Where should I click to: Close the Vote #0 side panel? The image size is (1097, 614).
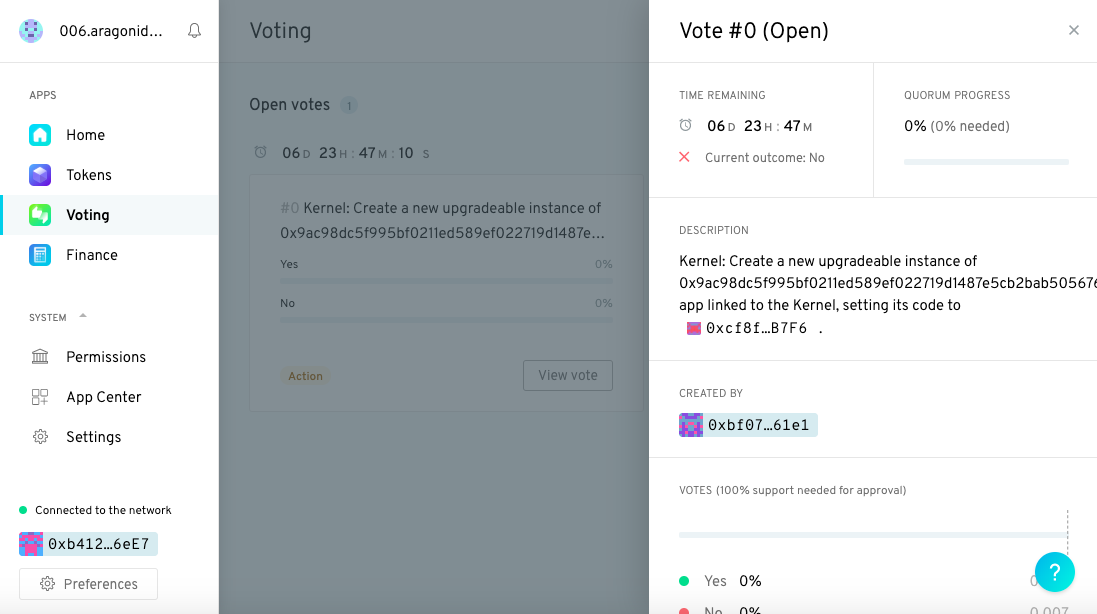1074,30
